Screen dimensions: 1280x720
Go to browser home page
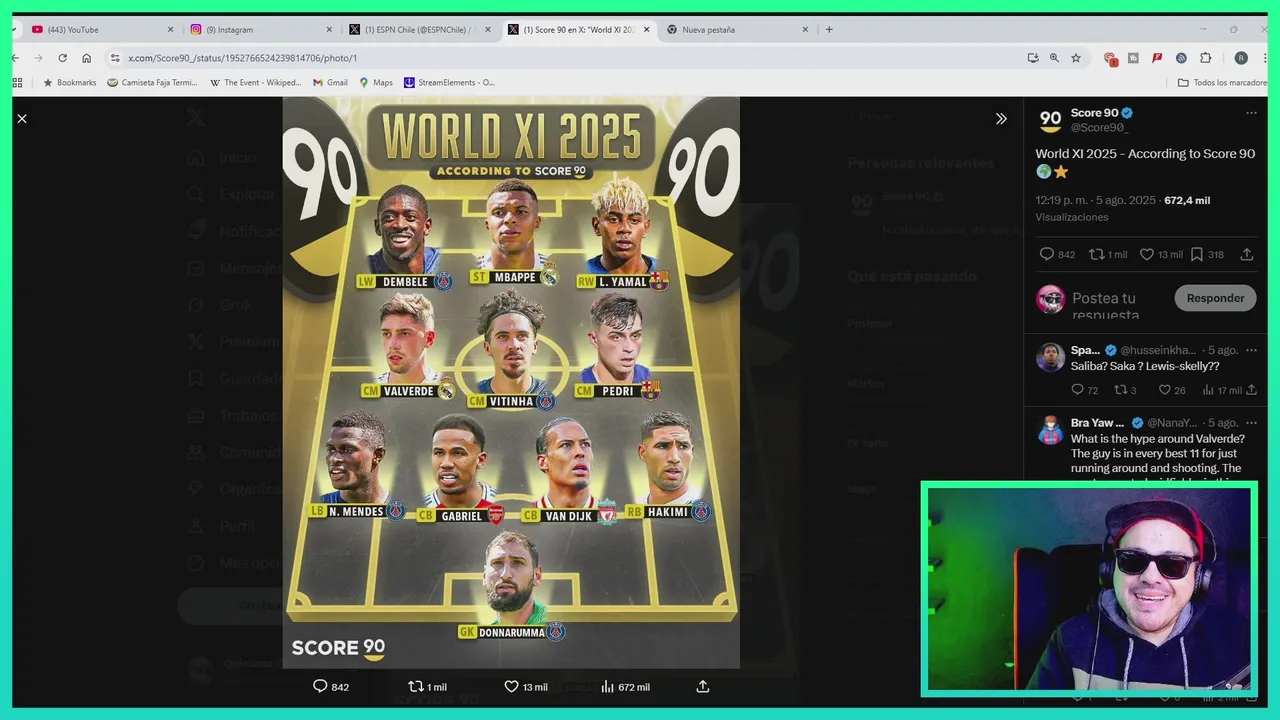(87, 58)
